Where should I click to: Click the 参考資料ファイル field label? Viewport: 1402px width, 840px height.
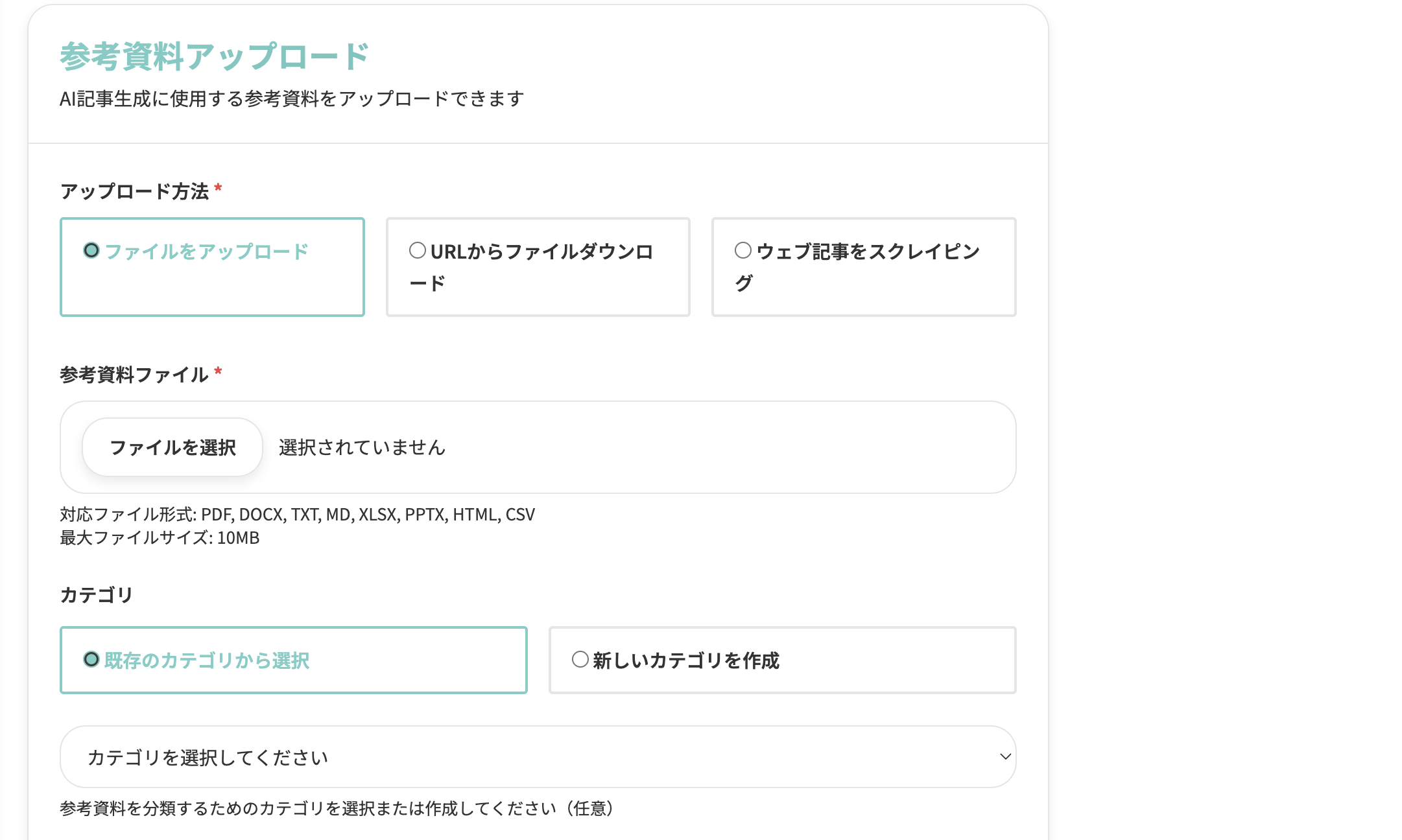point(134,375)
